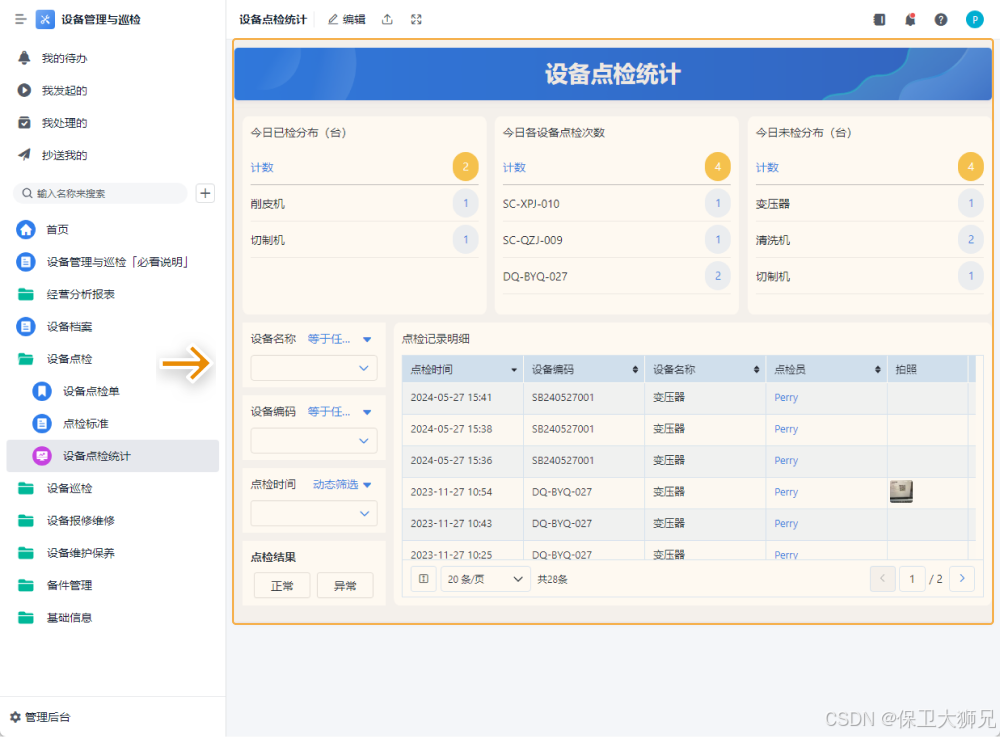Open the 20 条/页 page size dropdown
The image size is (1000, 737).
[x=485, y=579]
